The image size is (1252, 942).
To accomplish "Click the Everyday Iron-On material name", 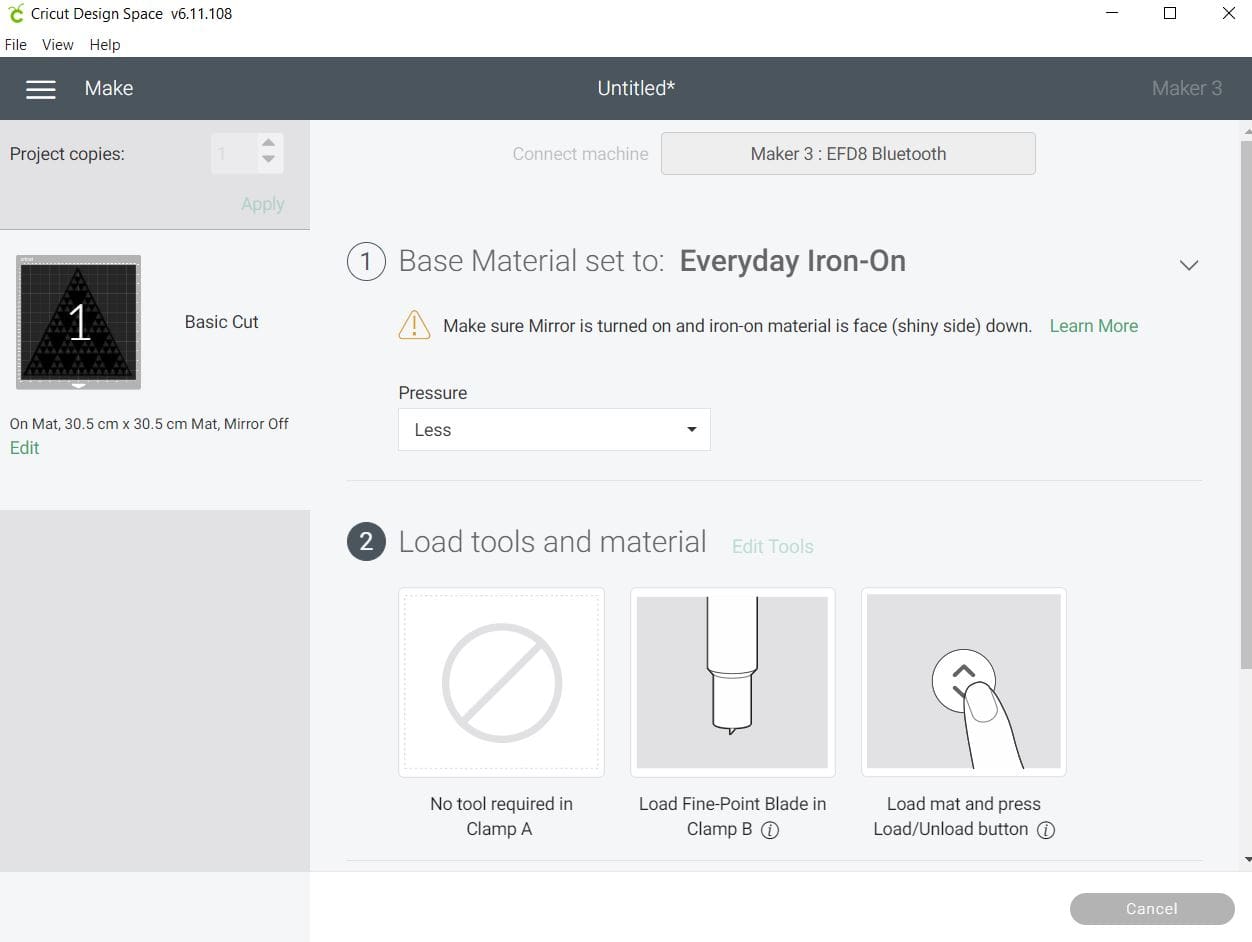I will coord(793,261).
